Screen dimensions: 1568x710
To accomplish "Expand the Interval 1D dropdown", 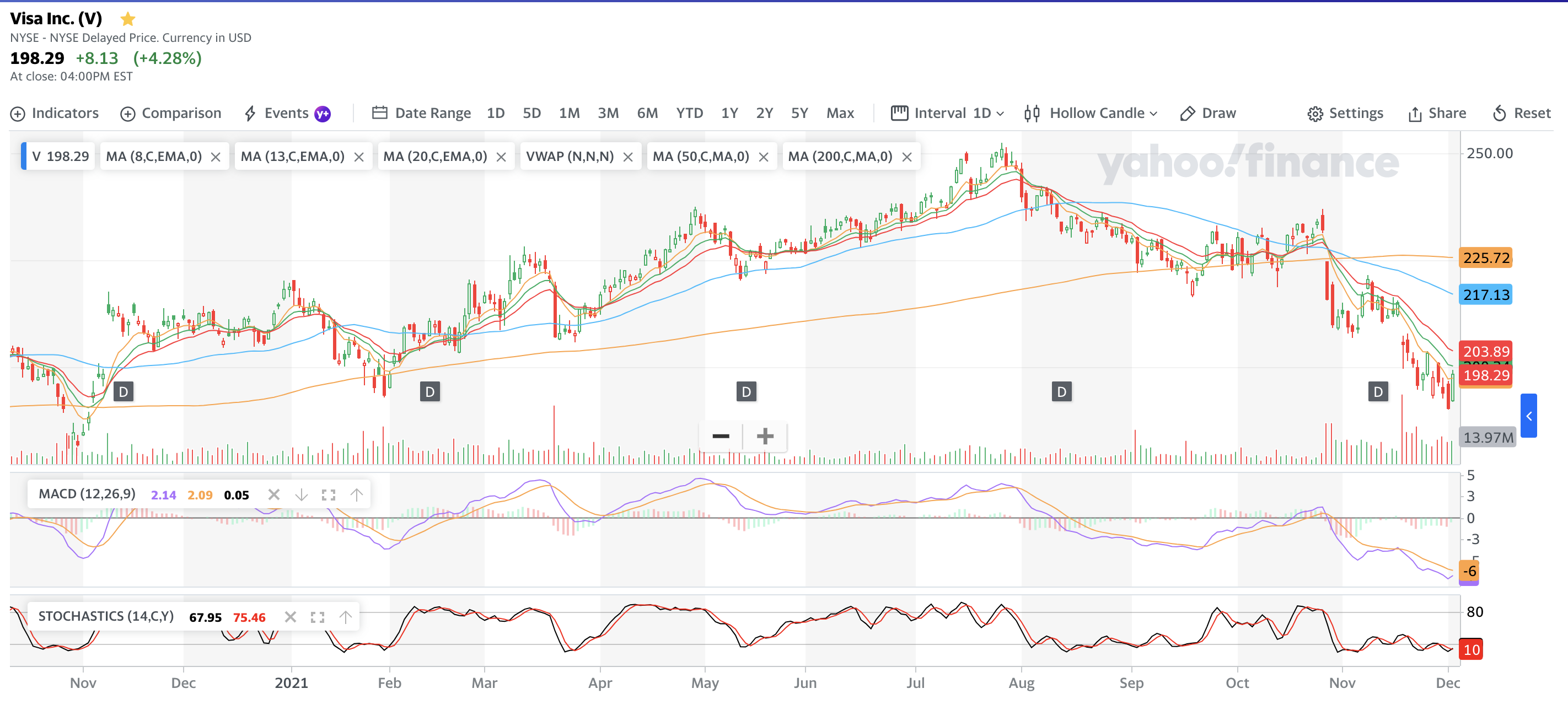I will [x=948, y=113].
